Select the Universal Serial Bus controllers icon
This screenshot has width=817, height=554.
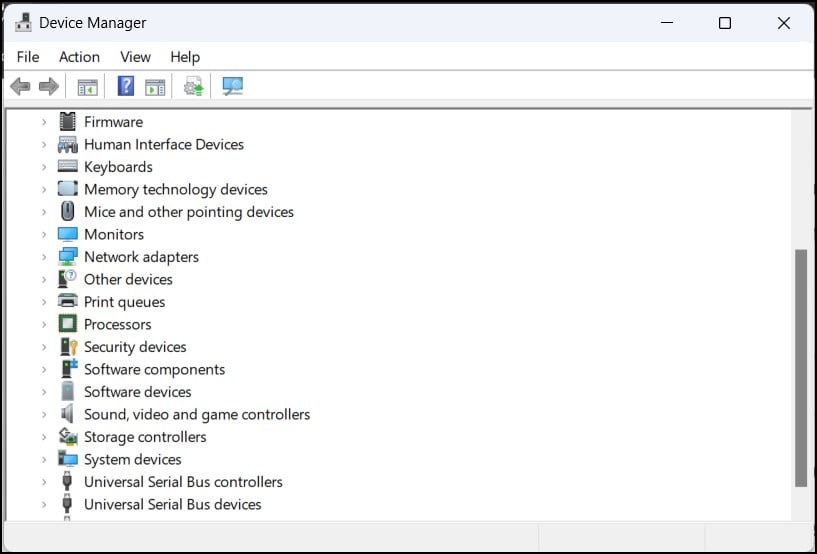pyautogui.click(x=67, y=482)
